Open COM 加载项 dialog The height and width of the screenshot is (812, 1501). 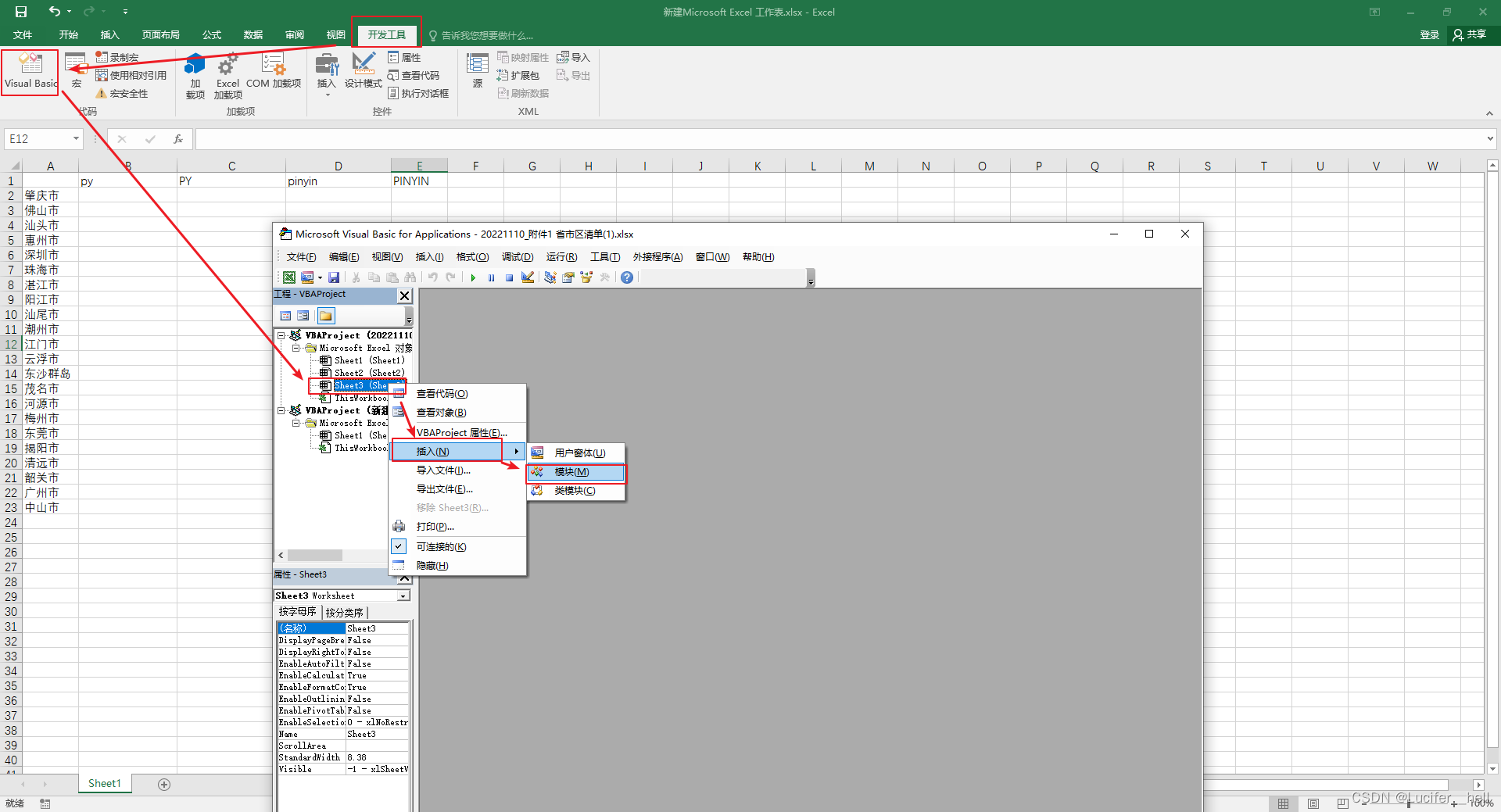tap(273, 72)
